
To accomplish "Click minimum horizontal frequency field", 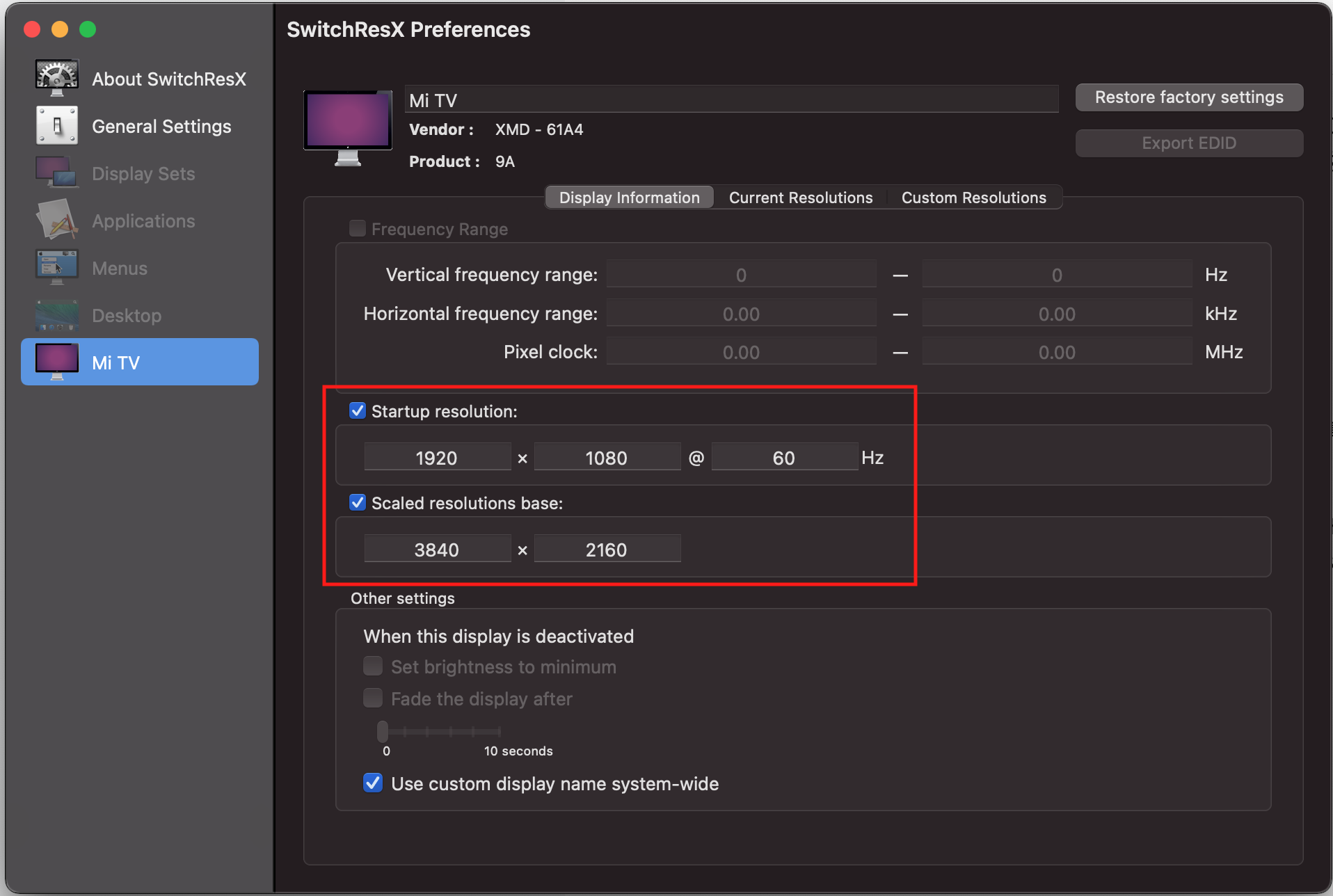I will [x=741, y=313].
